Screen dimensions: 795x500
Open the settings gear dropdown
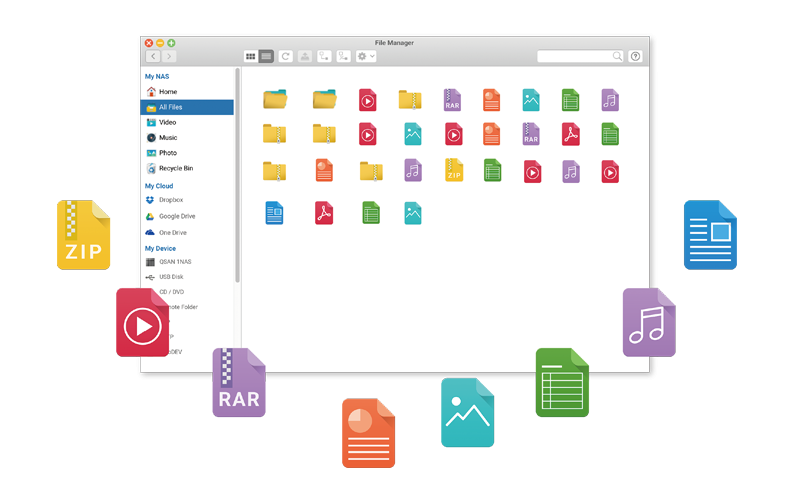[366, 57]
